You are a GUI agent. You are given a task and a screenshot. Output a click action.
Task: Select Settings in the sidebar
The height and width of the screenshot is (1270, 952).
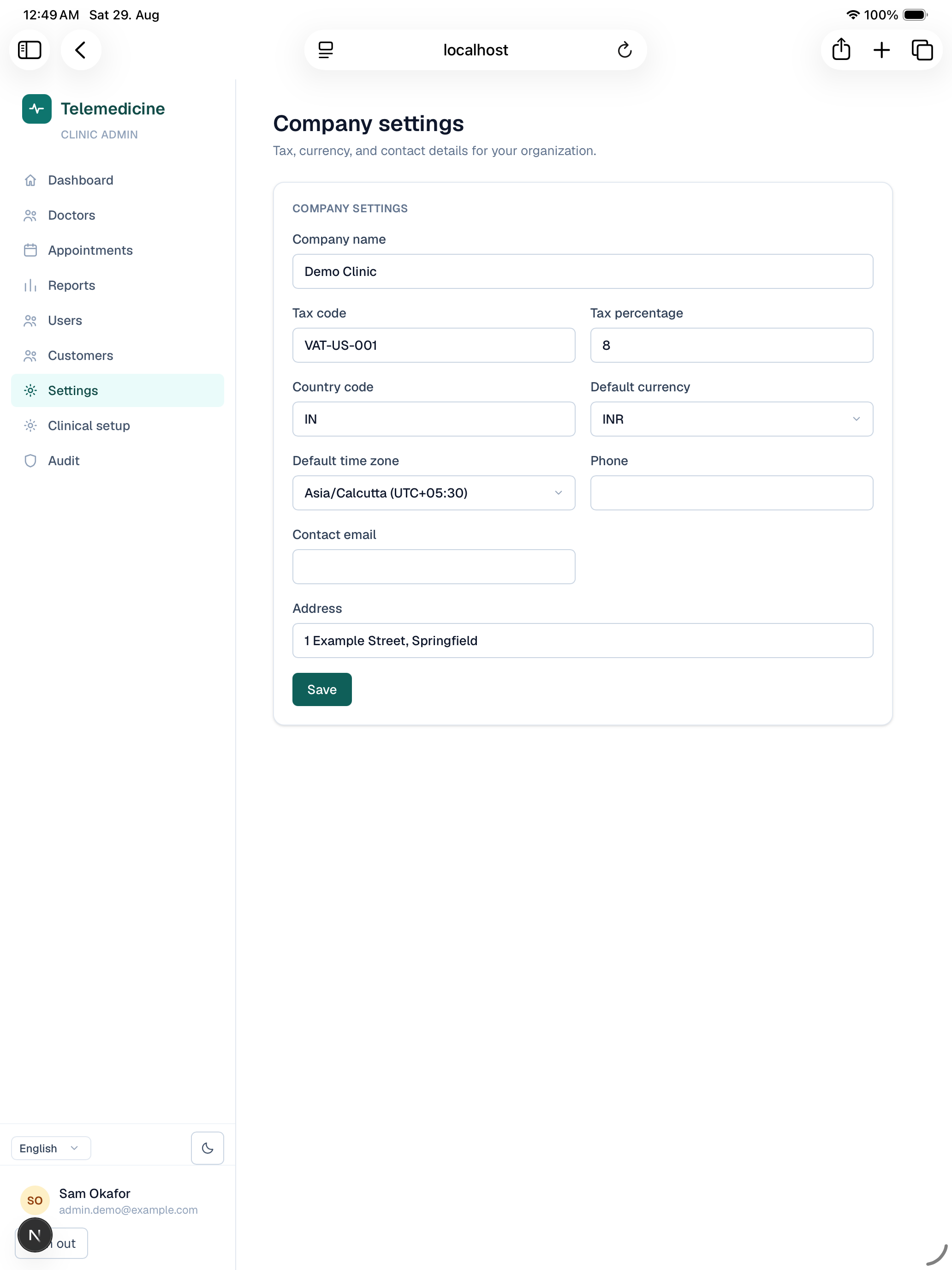tap(118, 391)
